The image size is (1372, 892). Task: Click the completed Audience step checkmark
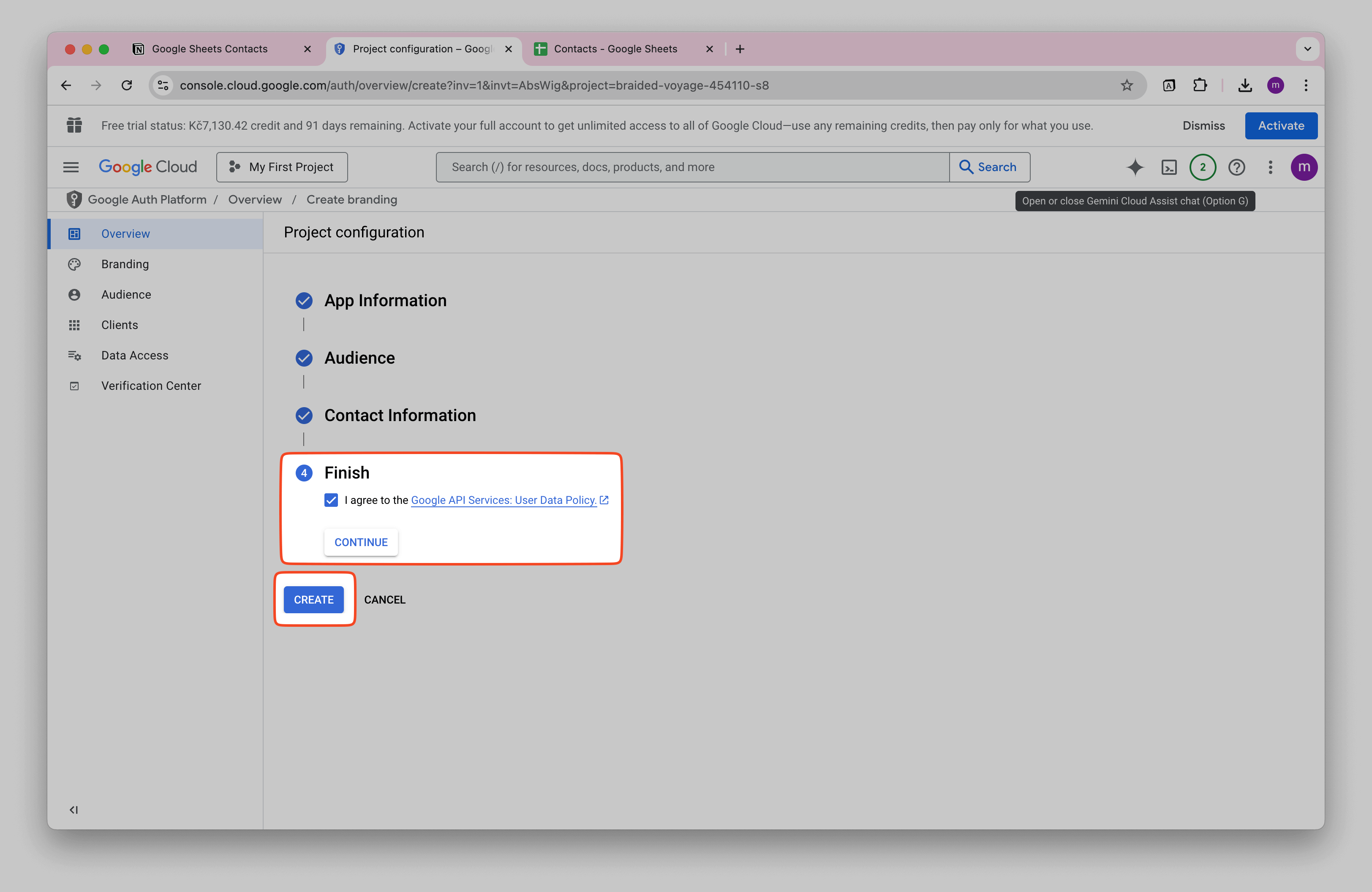(304, 358)
